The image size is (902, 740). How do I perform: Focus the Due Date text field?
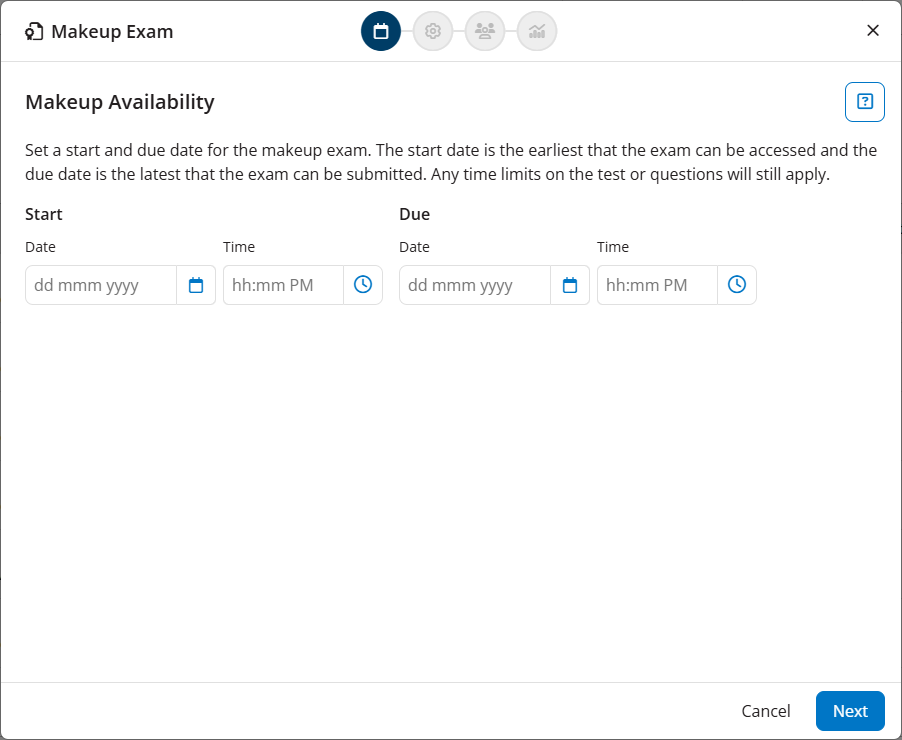coord(474,285)
